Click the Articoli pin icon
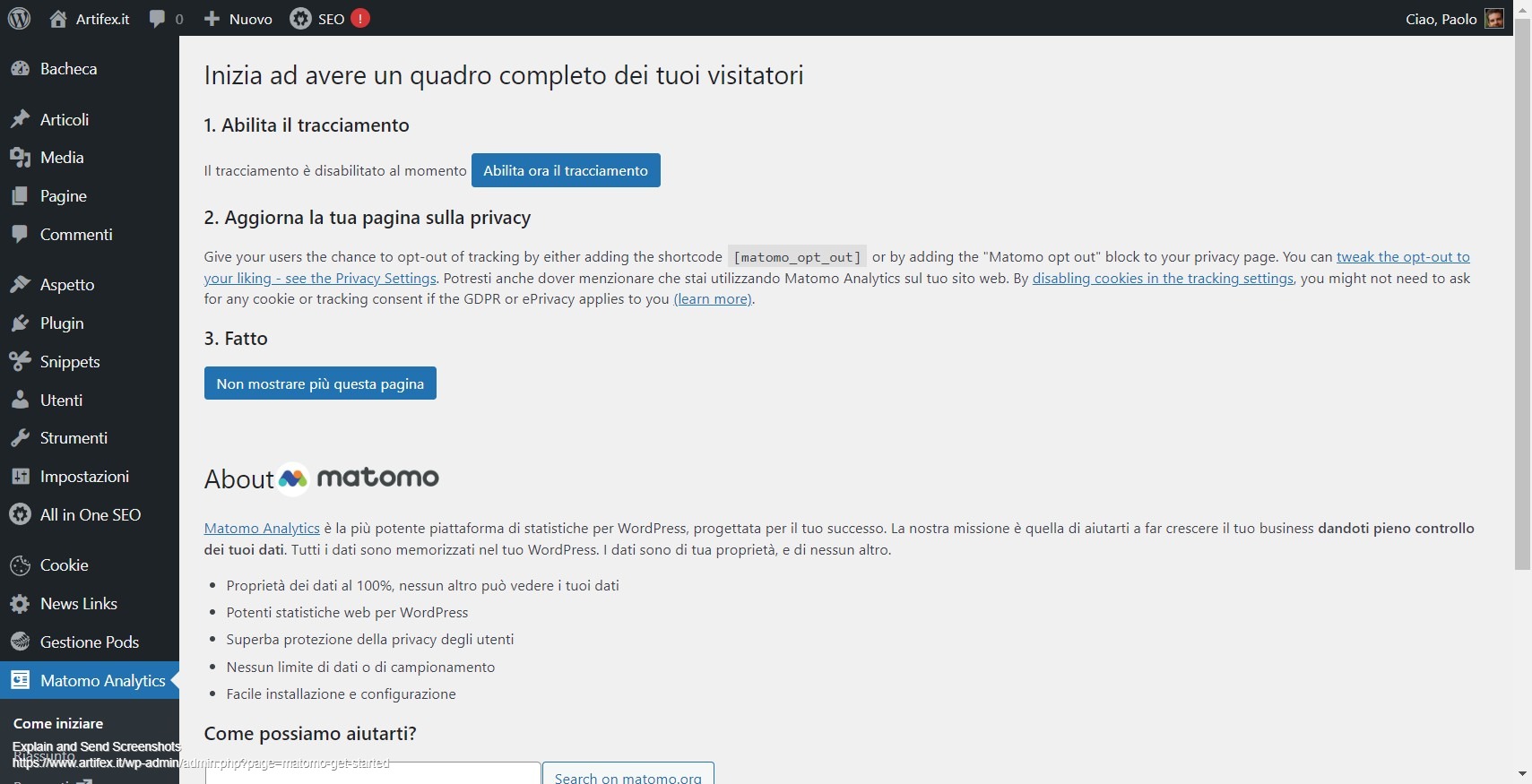 point(20,119)
